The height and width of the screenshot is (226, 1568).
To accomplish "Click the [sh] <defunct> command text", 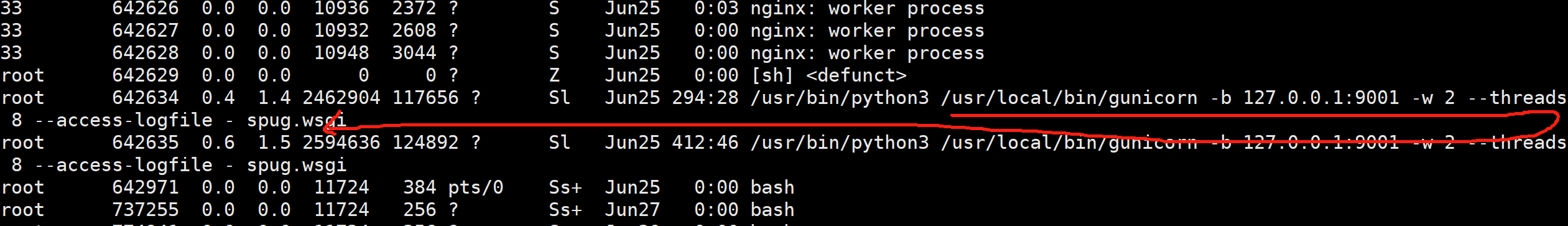I will pos(829,75).
